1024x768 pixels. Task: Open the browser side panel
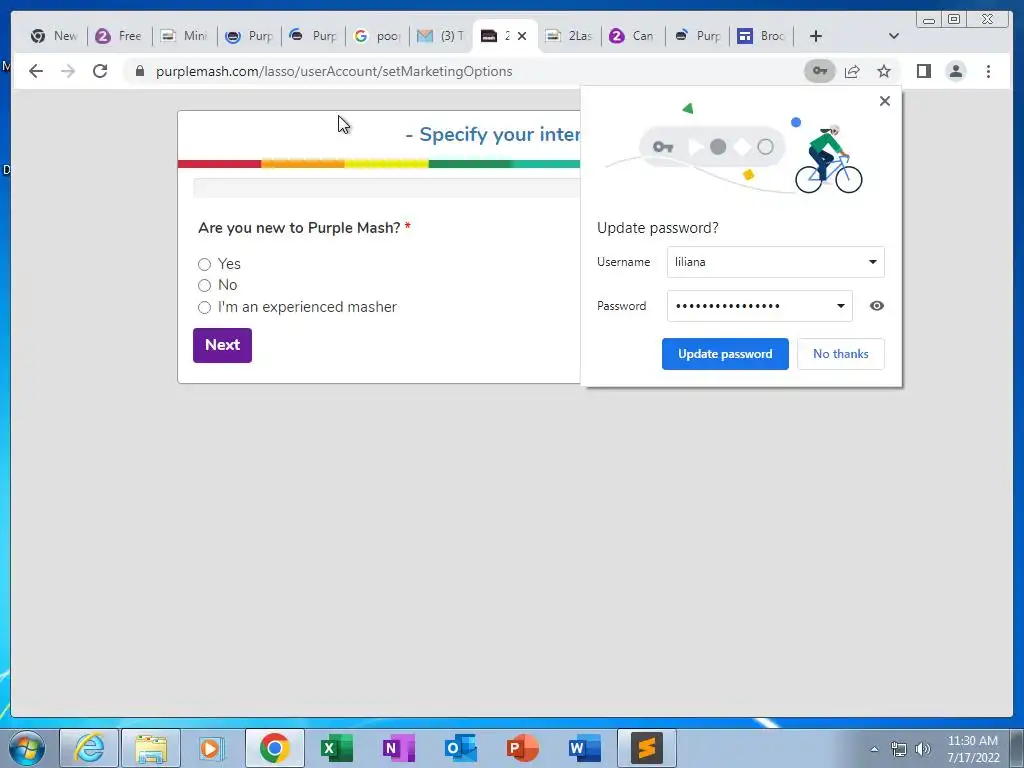[923, 71]
